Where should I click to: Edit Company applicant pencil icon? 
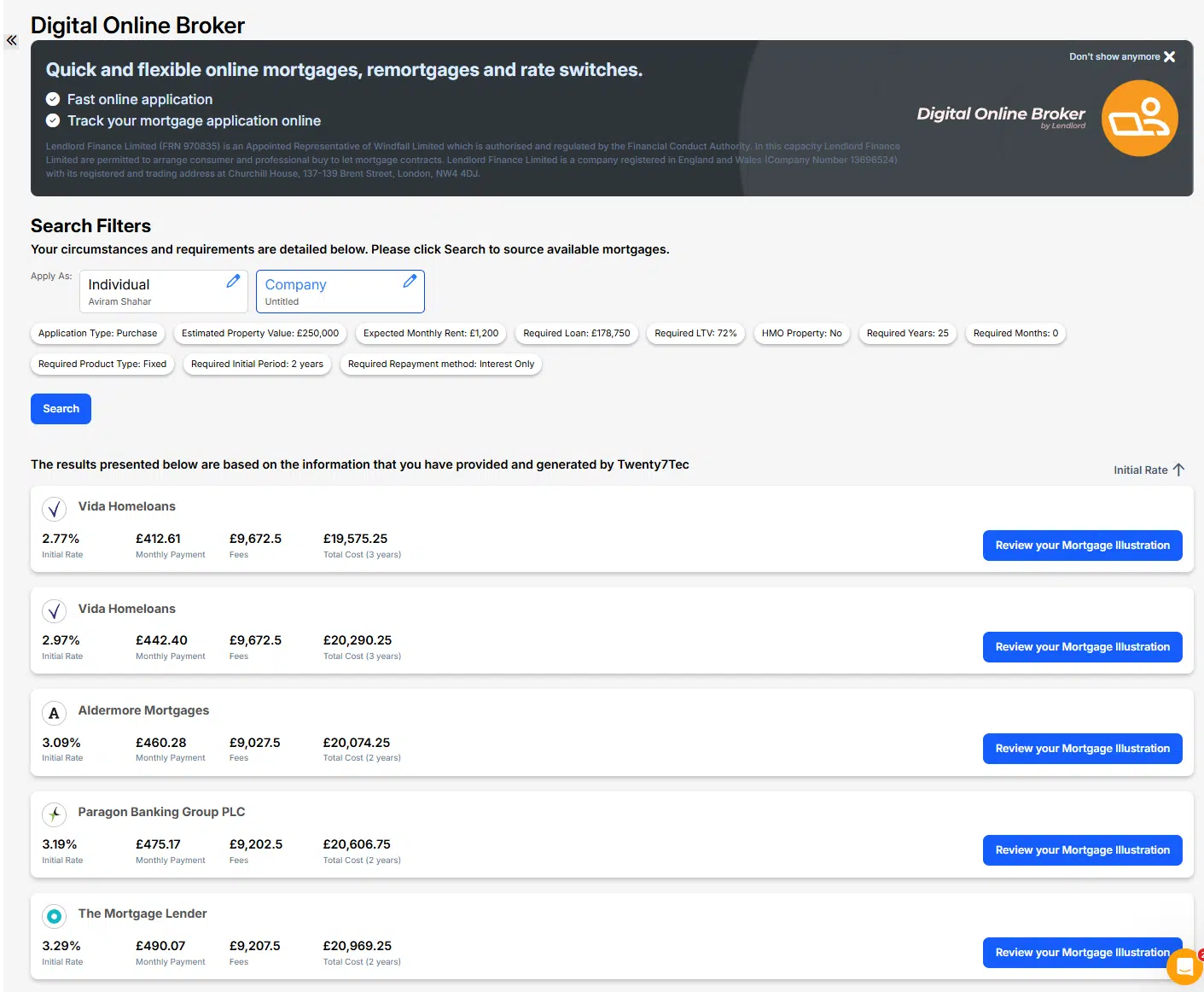tap(410, 281)
